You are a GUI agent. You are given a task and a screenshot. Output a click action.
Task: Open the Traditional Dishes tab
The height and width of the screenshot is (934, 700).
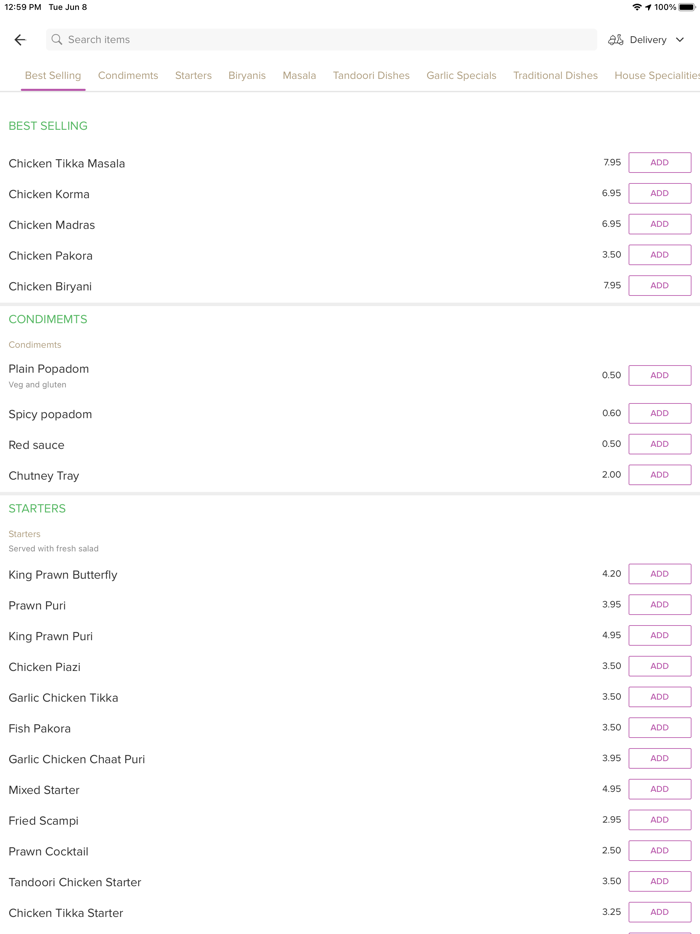point(555,75)
